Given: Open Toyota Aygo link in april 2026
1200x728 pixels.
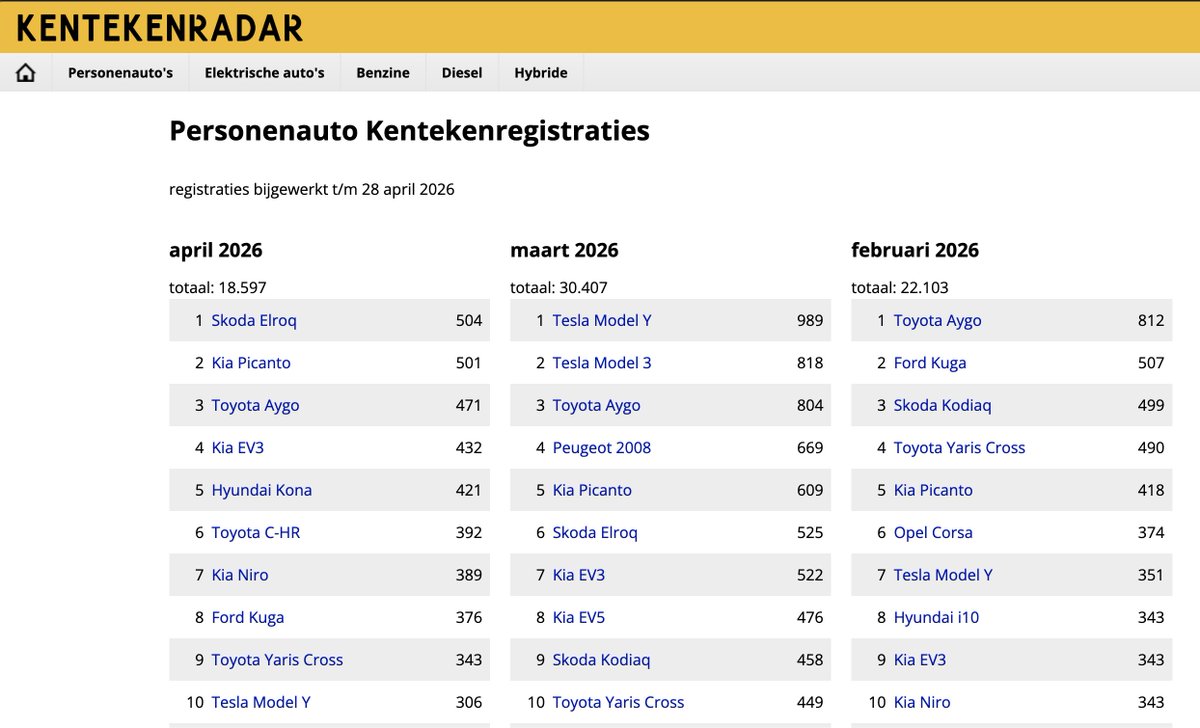Looking at the screenshot, I should 255,405.
